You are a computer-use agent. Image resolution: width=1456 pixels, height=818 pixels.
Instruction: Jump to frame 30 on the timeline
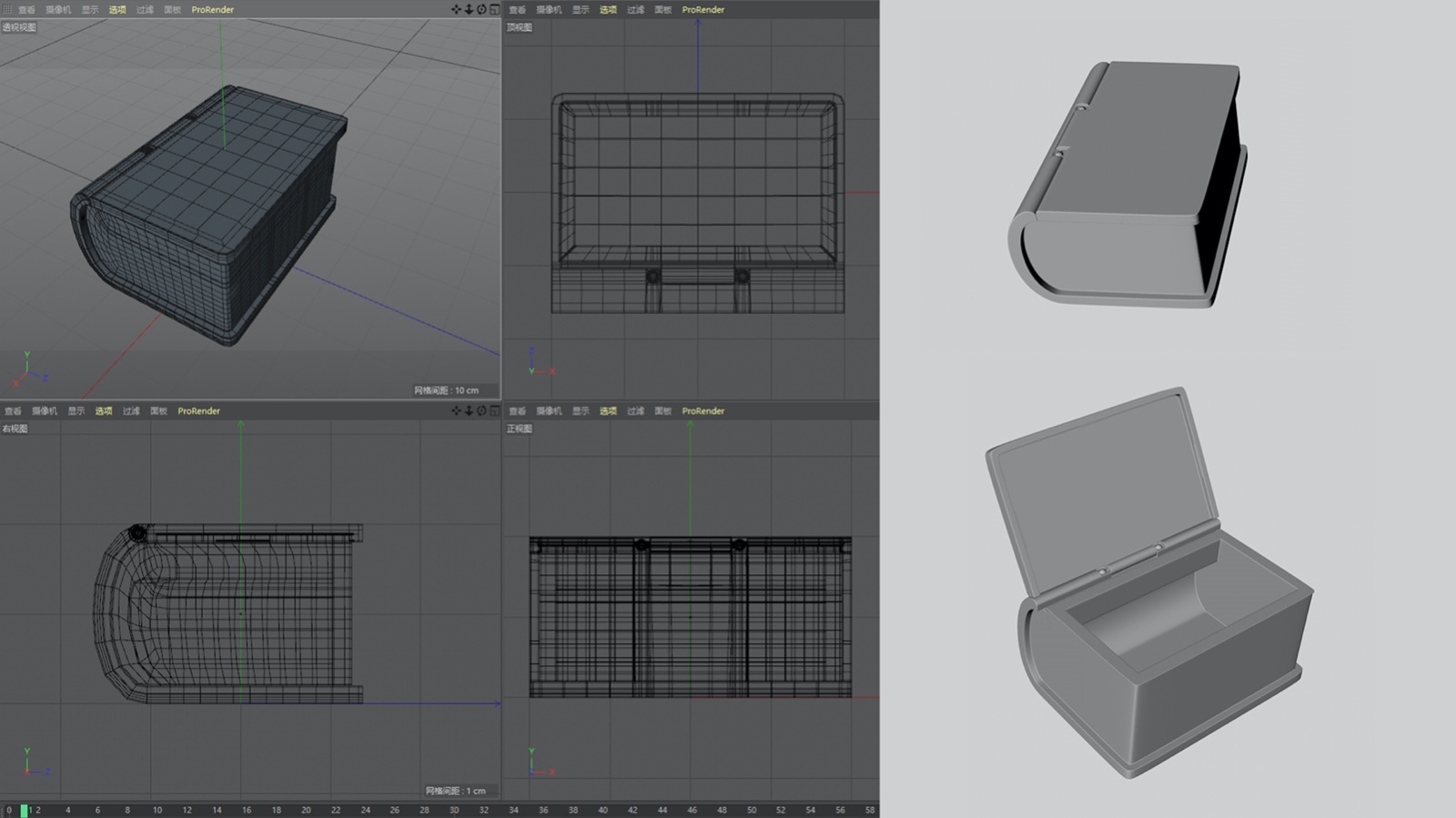(454, 810)
